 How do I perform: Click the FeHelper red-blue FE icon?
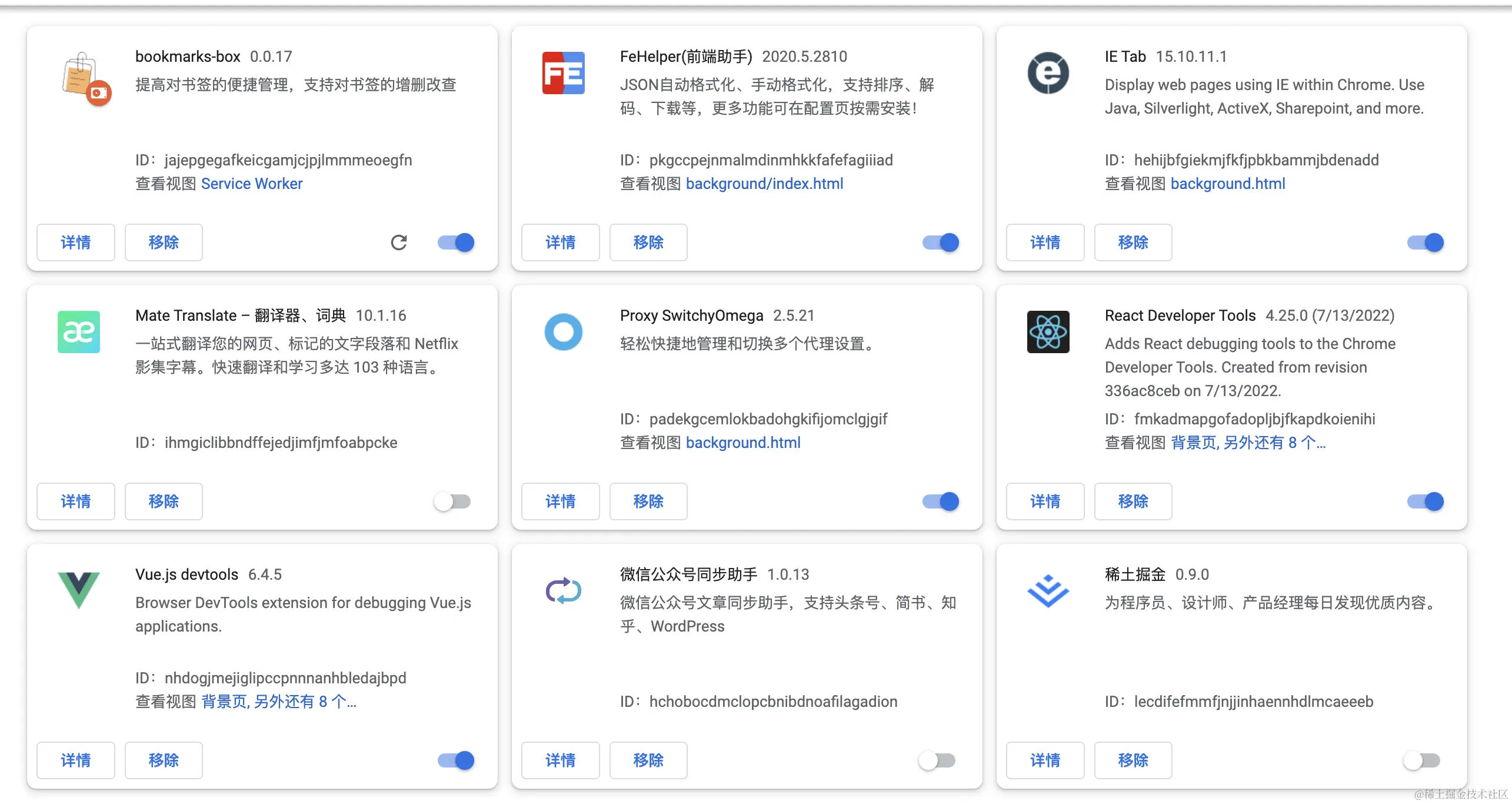coord(563,73)
